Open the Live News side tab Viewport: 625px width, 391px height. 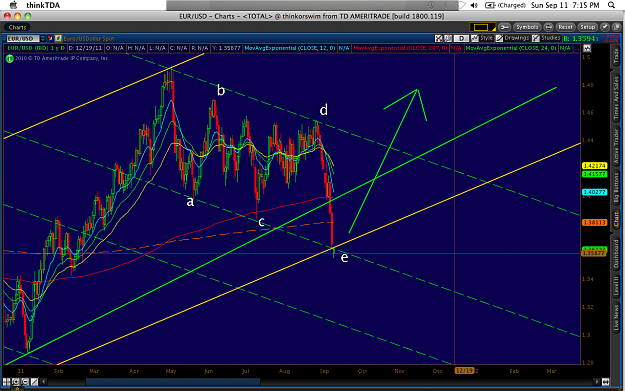[x=616, y=318]
